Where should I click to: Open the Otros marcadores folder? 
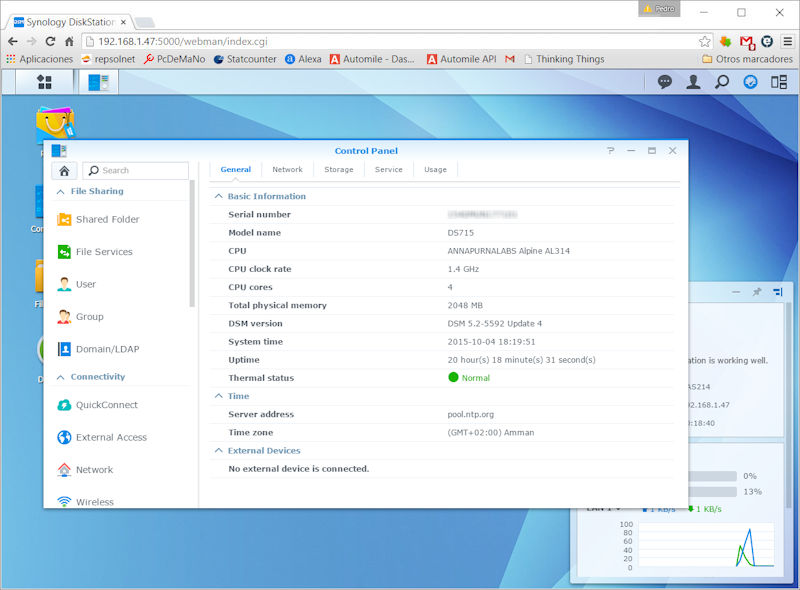click(747, 59)
